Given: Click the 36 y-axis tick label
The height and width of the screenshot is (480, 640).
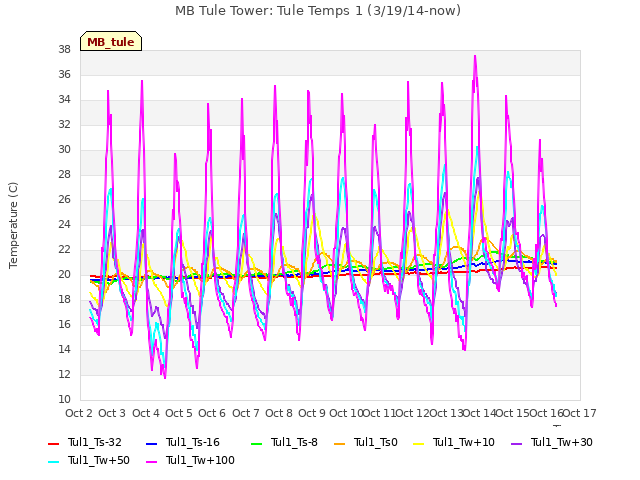Looking at the screenshot, I should coord(64,75).
